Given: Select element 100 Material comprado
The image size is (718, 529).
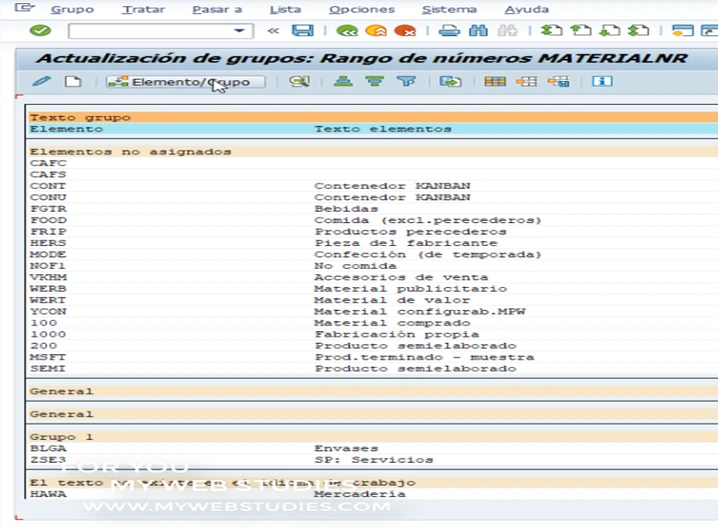Looking at the screenshot, I should pos(373,323).
